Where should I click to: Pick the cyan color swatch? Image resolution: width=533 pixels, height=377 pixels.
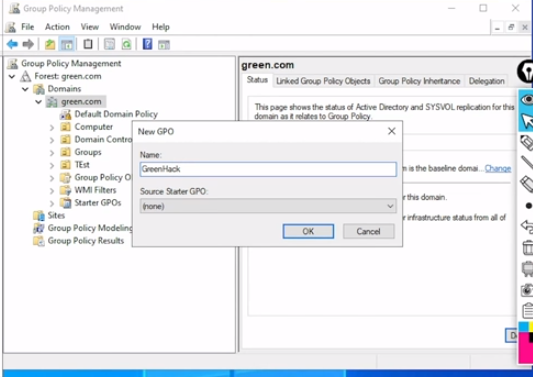point(524,326)
